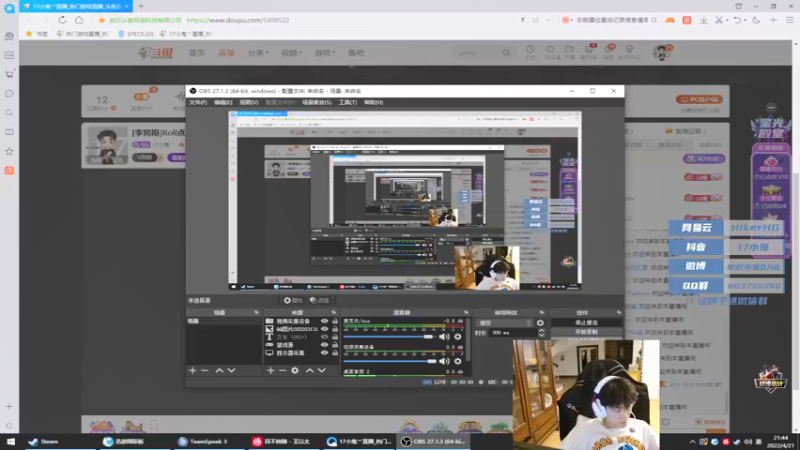Open the 分类 dropdown in Douyu navigation
This screenshot has width=800, height=450.
258,53
